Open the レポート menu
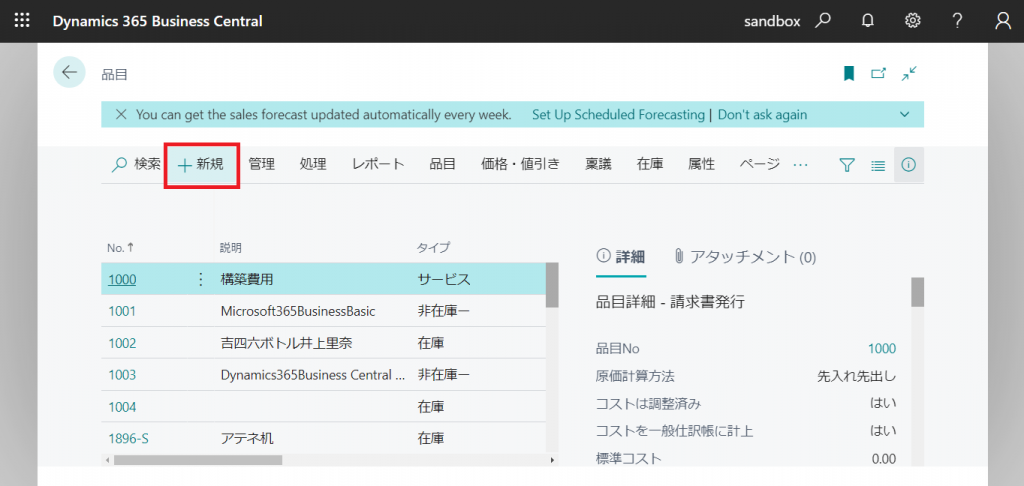The image size is (1024, 486). pyautogui.click(x=378, y=165)
